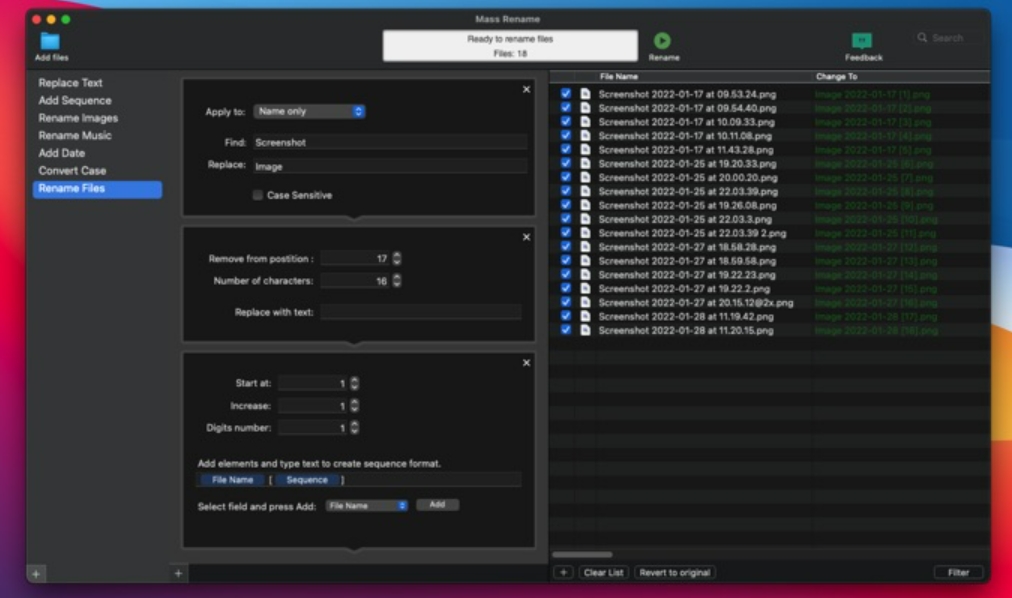
Task: Uncheck Screenshot 2022-01-17 at 10.09.33.png
Action: pos(565,121)
